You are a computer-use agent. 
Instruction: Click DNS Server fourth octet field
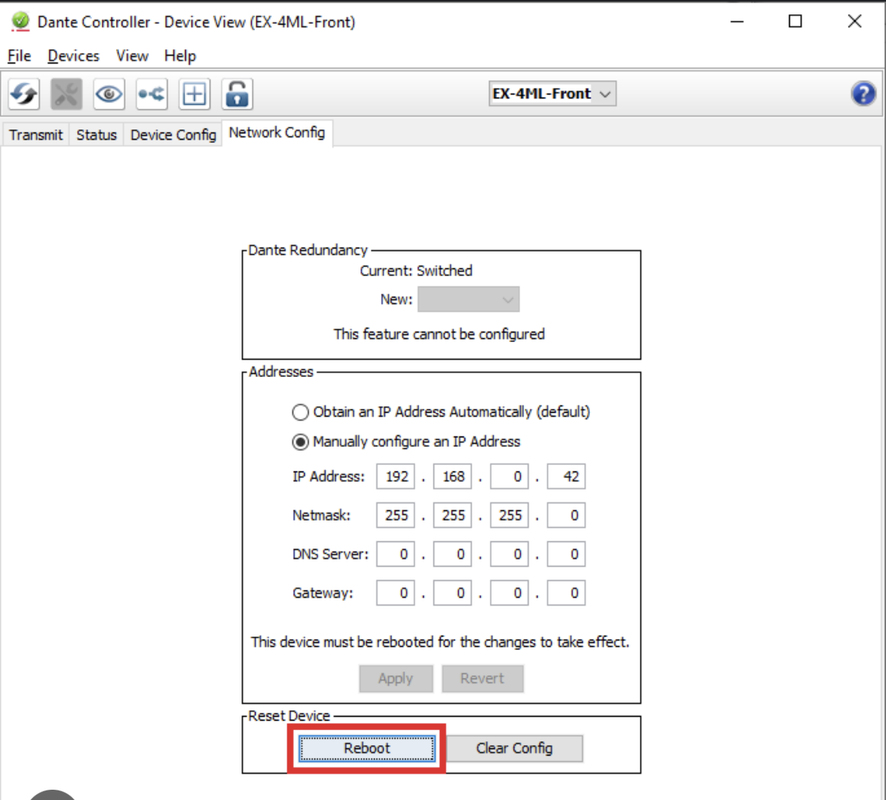566,554
